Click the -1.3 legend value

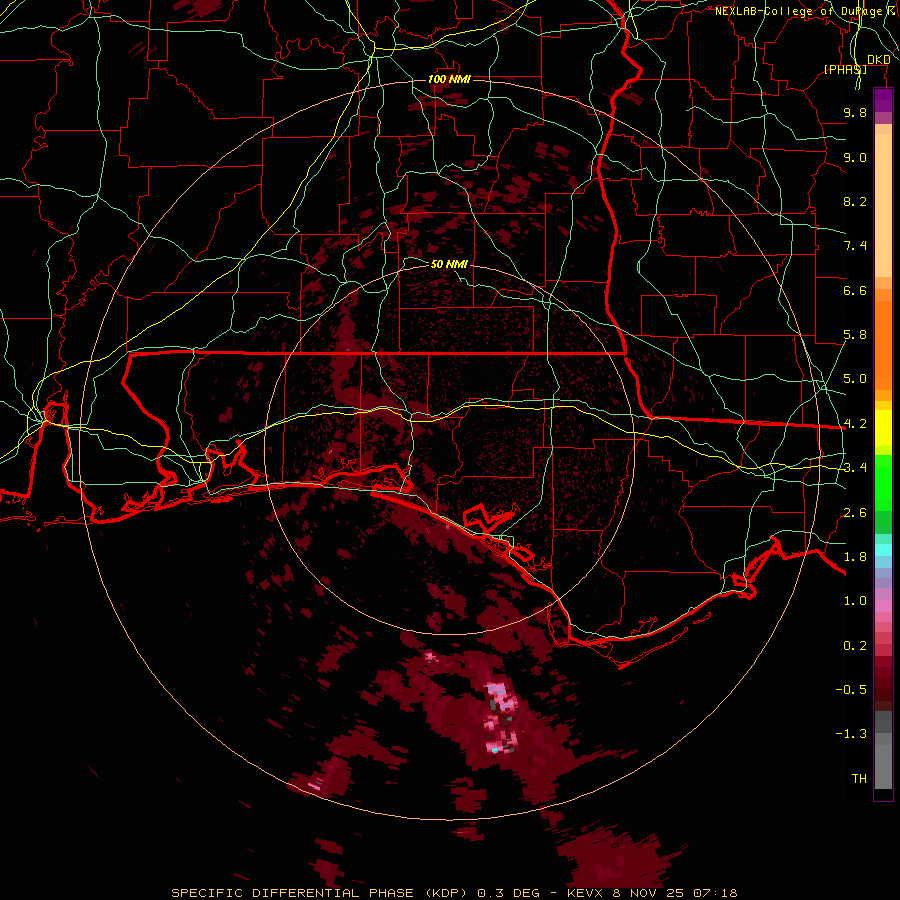[x=851, y=734]
